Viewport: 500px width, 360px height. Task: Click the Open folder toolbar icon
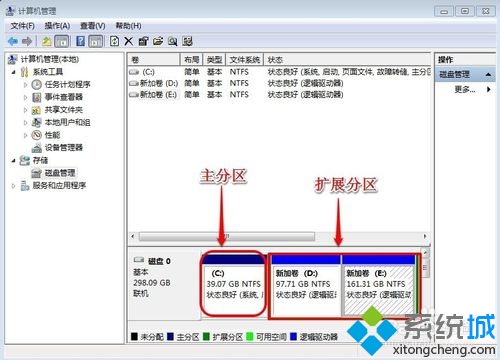point(158,41)
